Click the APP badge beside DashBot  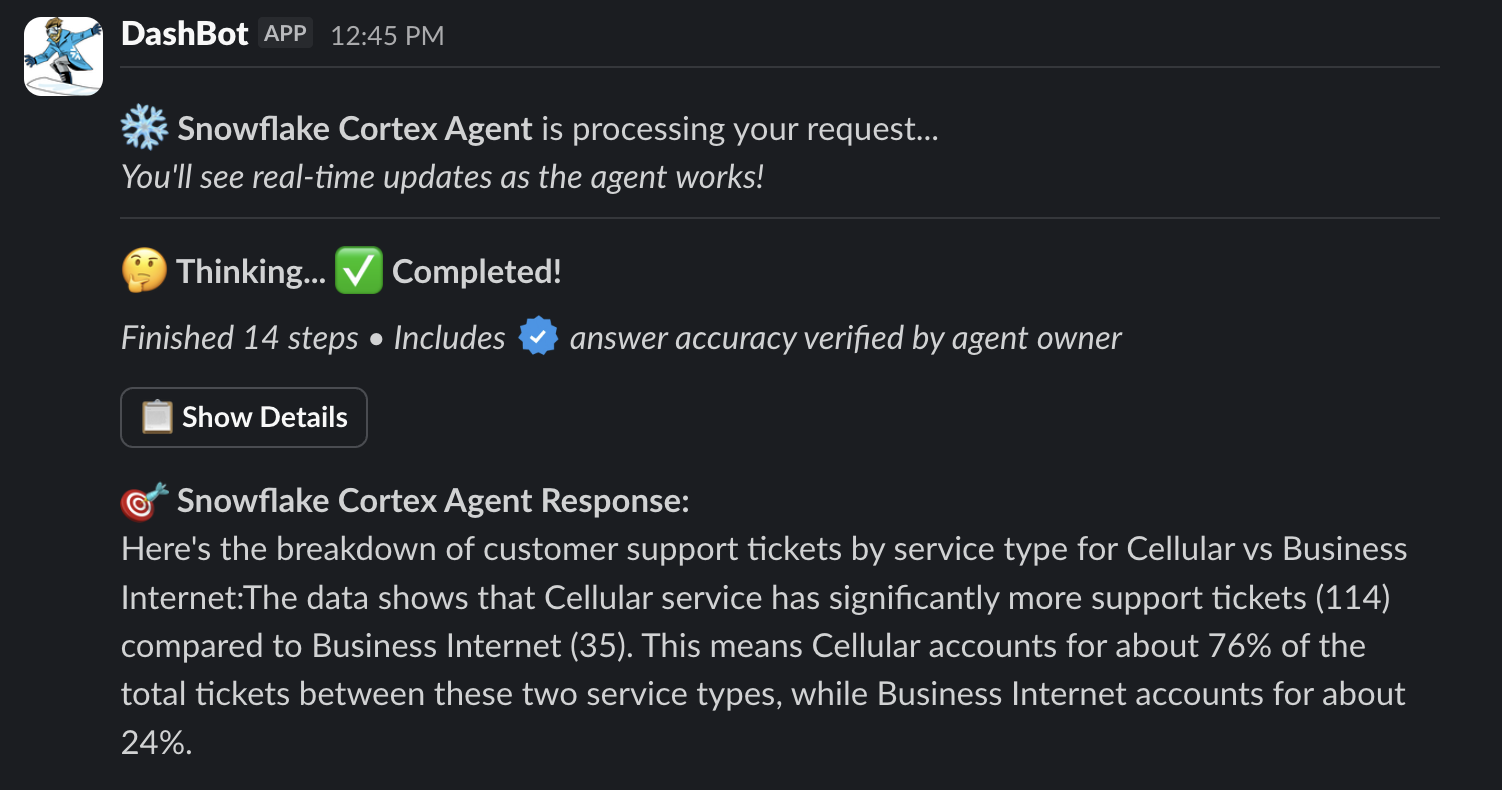[286, 33]
